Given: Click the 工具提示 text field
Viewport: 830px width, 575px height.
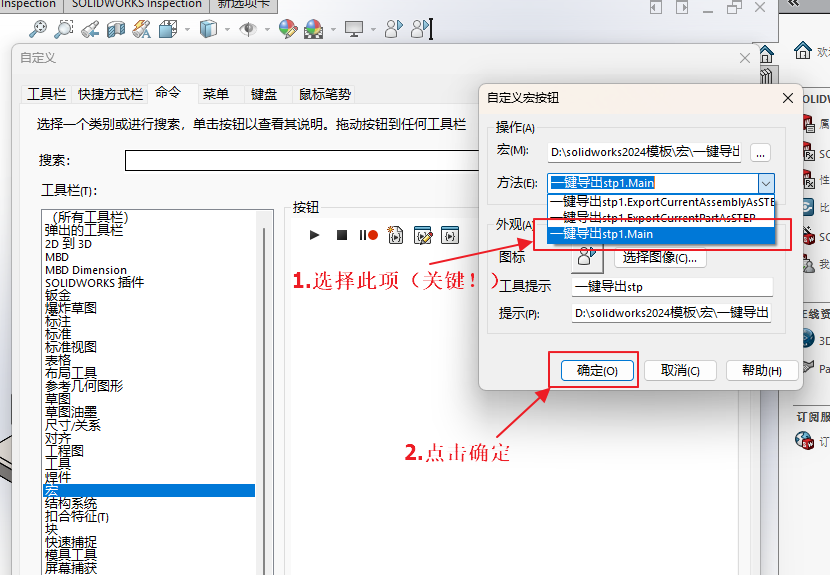Looking at the screenshot, I should (x=671, y=287).
